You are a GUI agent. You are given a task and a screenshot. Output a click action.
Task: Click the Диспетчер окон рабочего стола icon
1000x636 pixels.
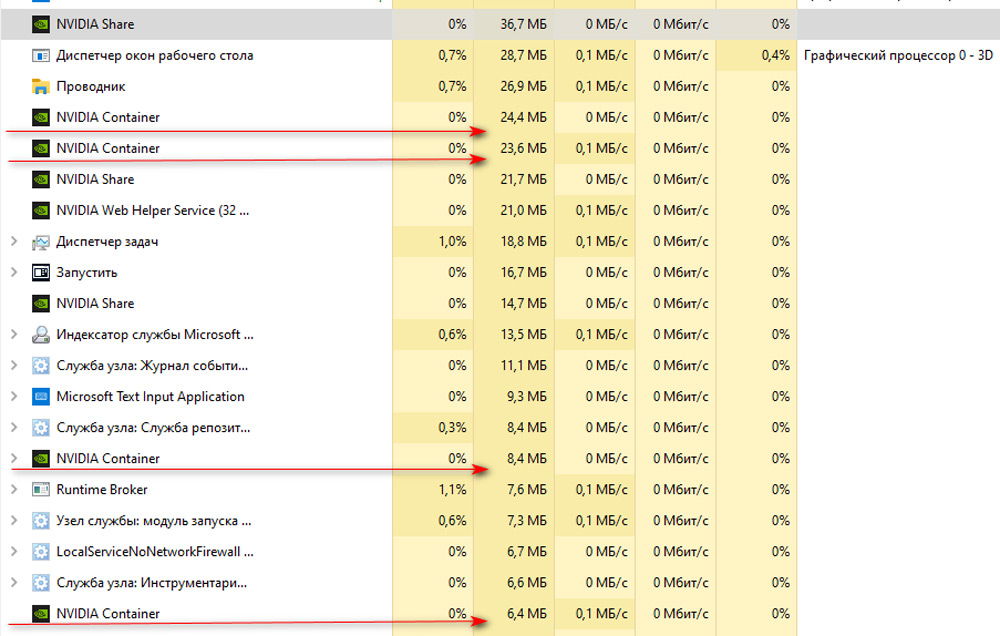[41, 55]
